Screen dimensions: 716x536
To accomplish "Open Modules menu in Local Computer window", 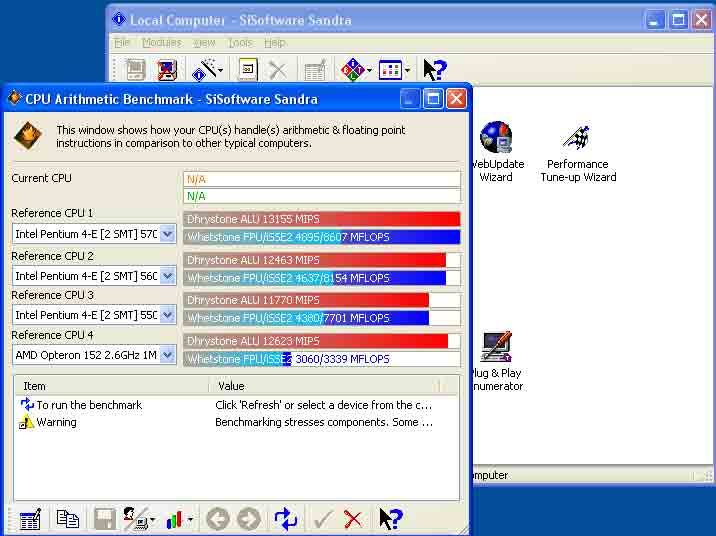I will [162, 43].
